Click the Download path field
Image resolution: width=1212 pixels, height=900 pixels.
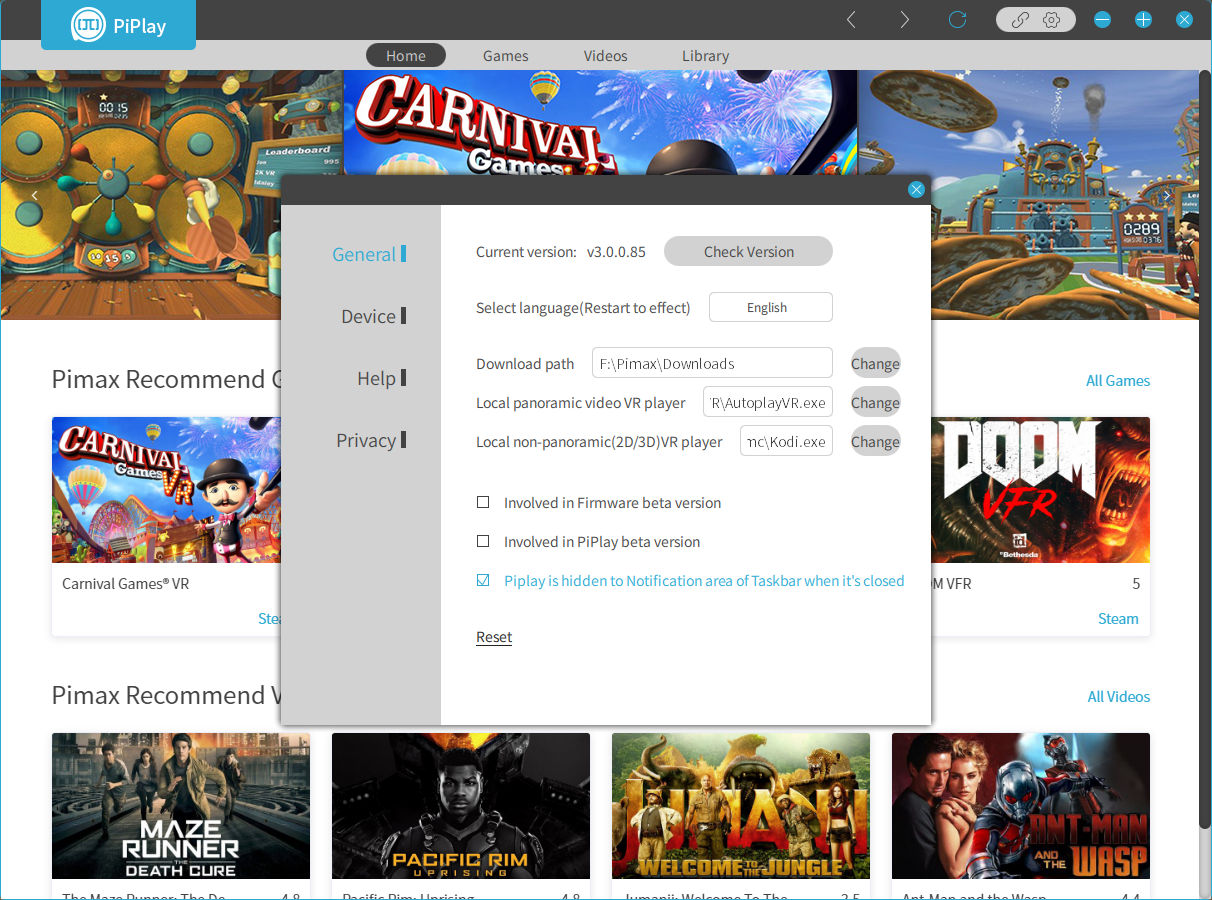tap(712, 364)
